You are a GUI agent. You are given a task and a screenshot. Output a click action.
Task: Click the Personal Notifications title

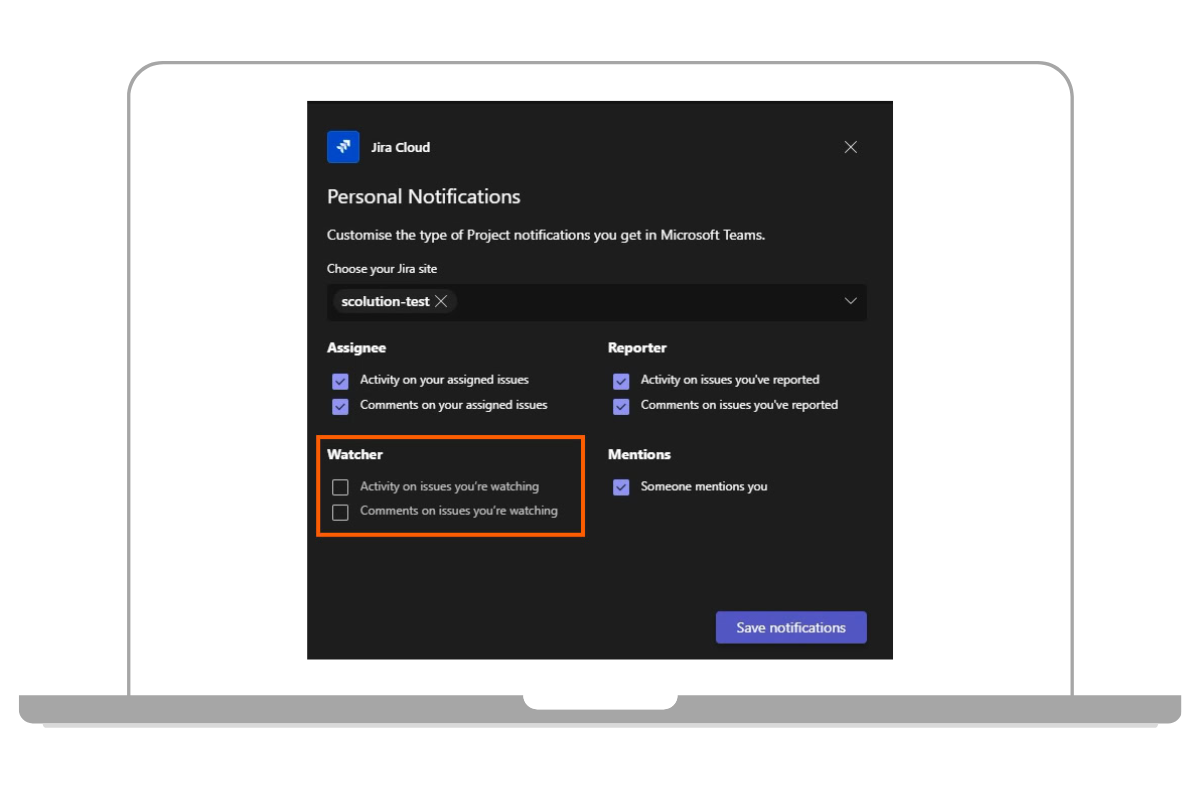pyautogui.click(x=423, y=197)
